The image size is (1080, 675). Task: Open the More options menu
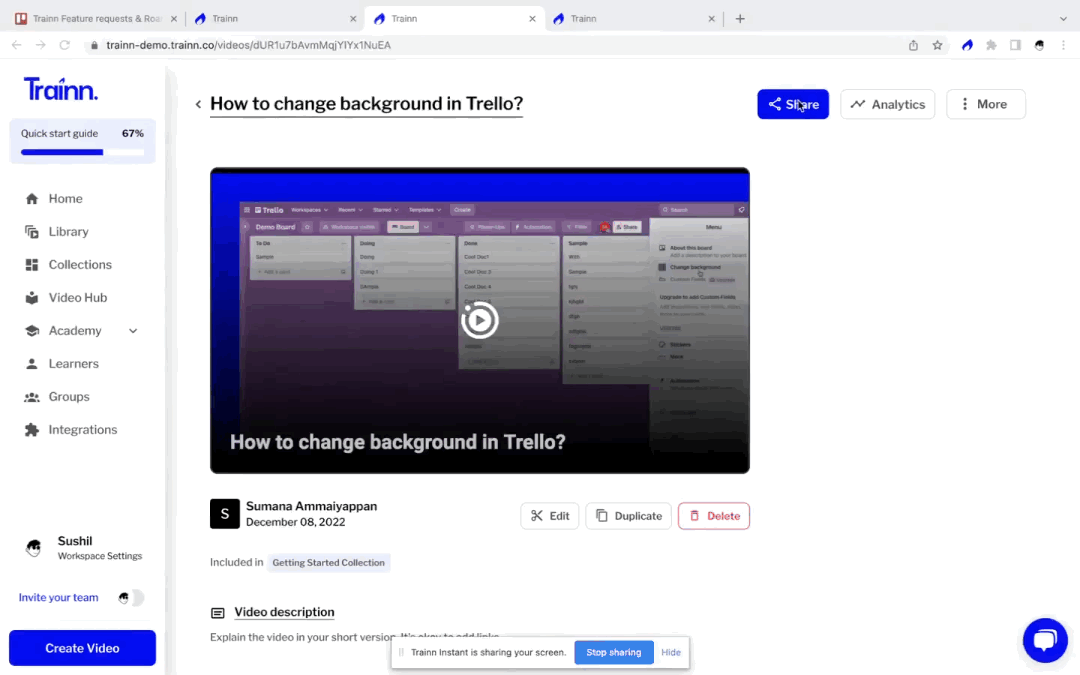[986, 104]
